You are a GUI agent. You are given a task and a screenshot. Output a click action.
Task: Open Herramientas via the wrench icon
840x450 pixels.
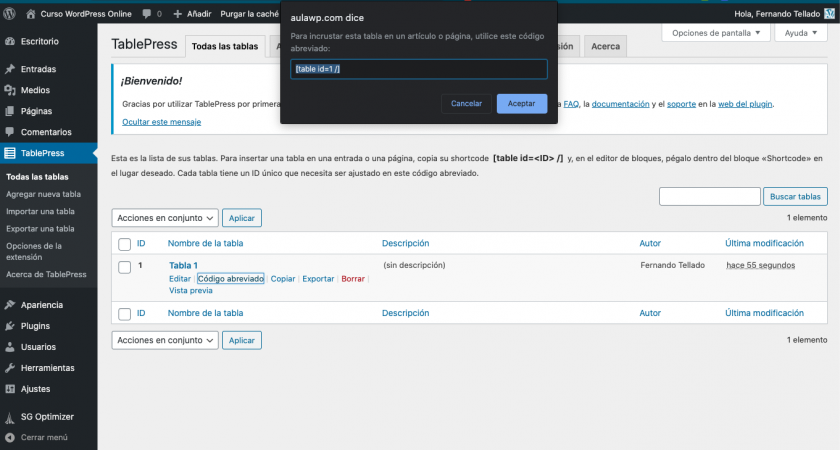[10, 368]
